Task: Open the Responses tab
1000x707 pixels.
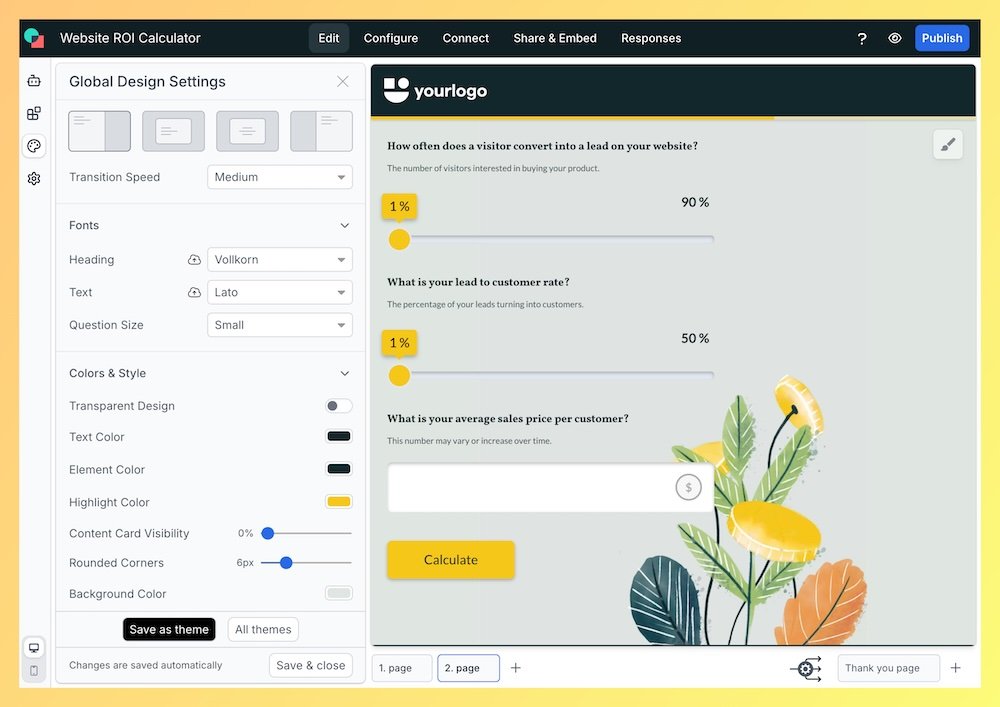Action: [x=650, y=38]
